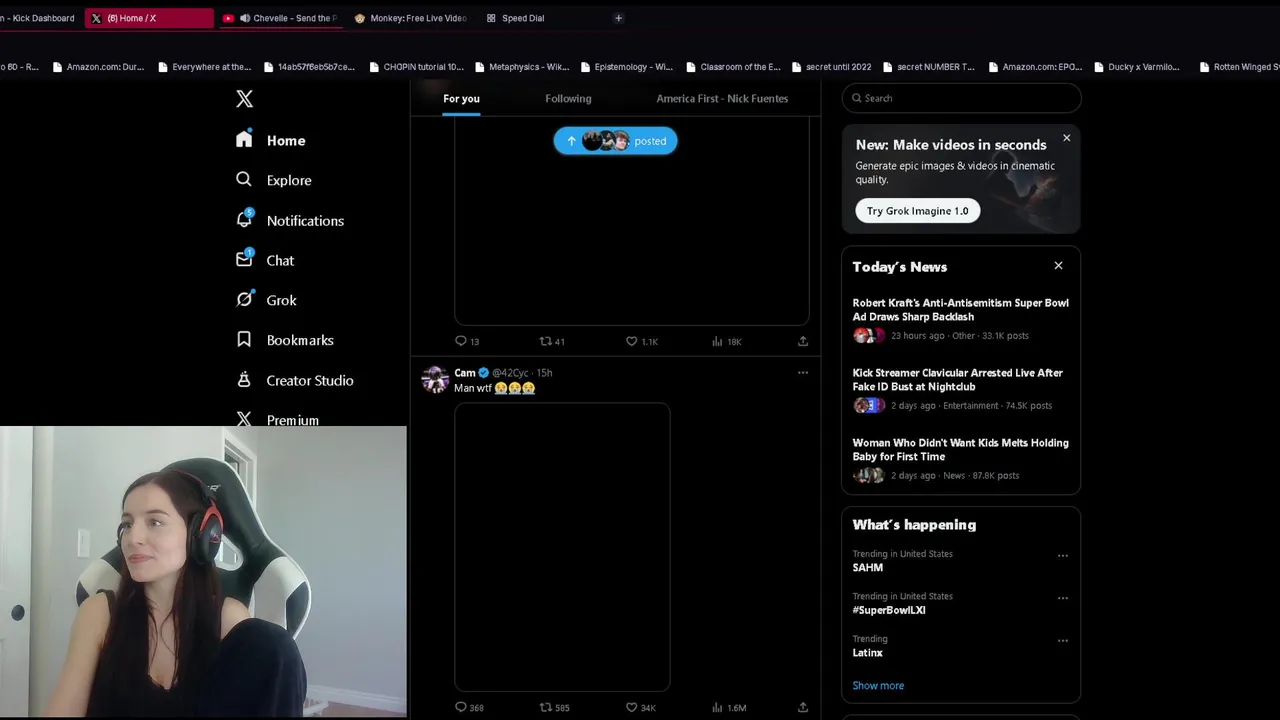The image size is (1280, 720).
Task: Click Show more under trends
Action: (x=878, y=685)
